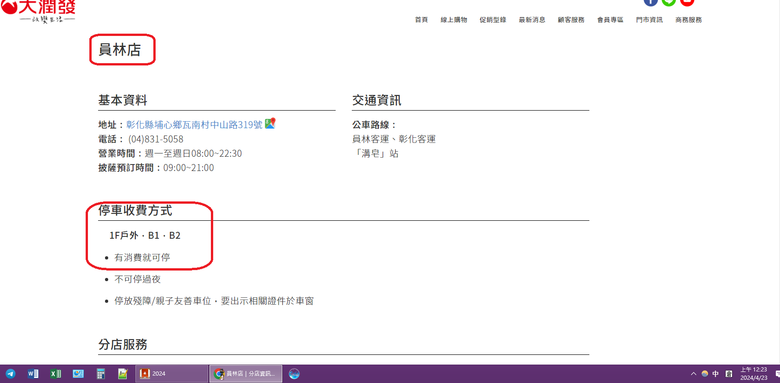
Task: Click the RT-Mart 大潤發 logo
Action: point(38,11)
